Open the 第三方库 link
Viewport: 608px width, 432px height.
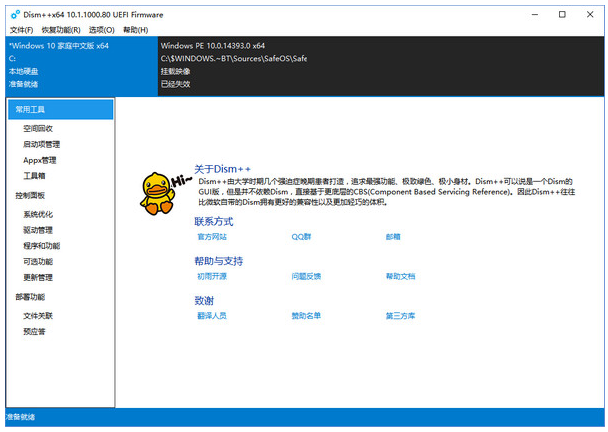click(x=400, y=316)
